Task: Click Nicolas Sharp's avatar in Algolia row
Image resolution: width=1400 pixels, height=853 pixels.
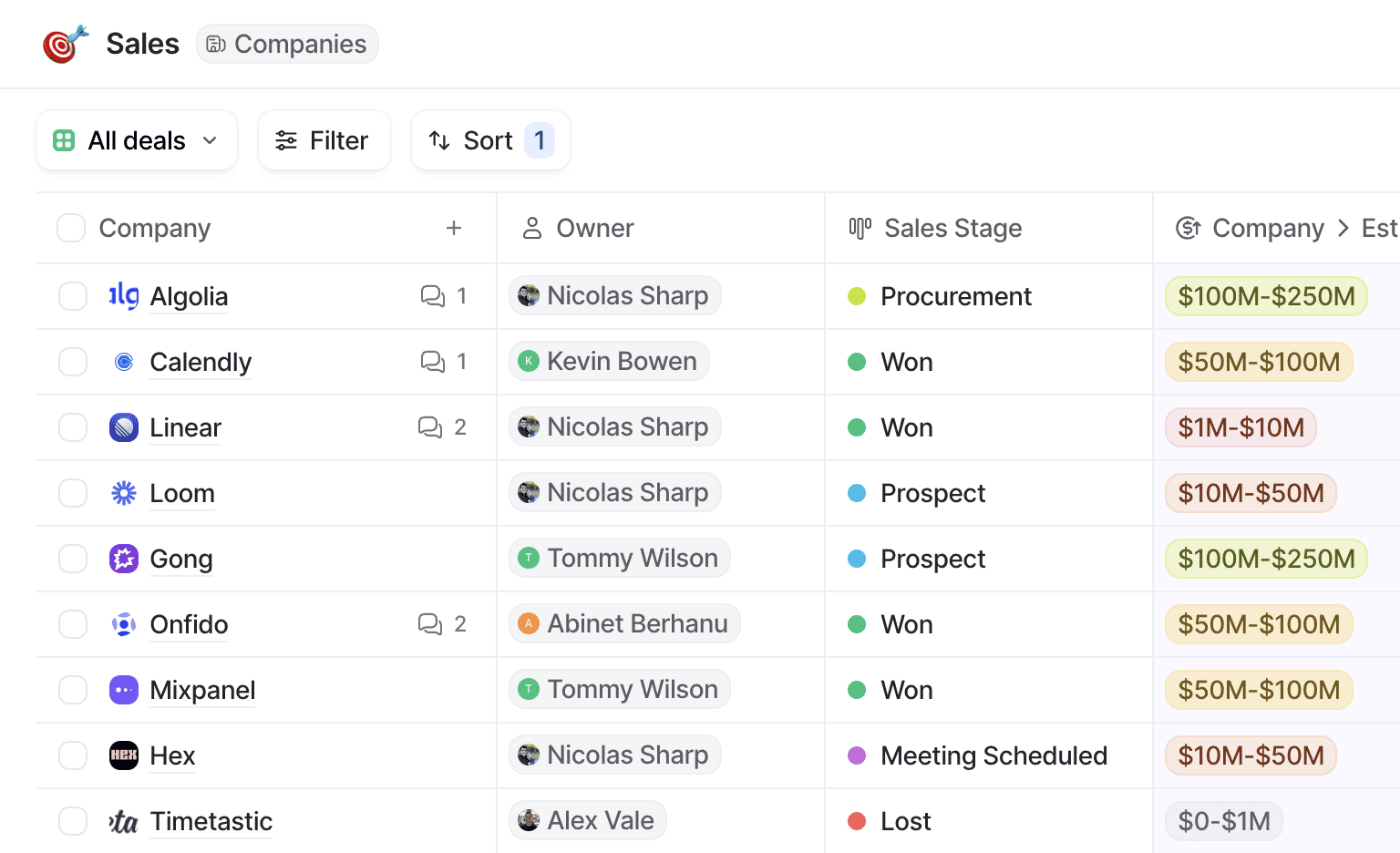Action: (529, 295)
